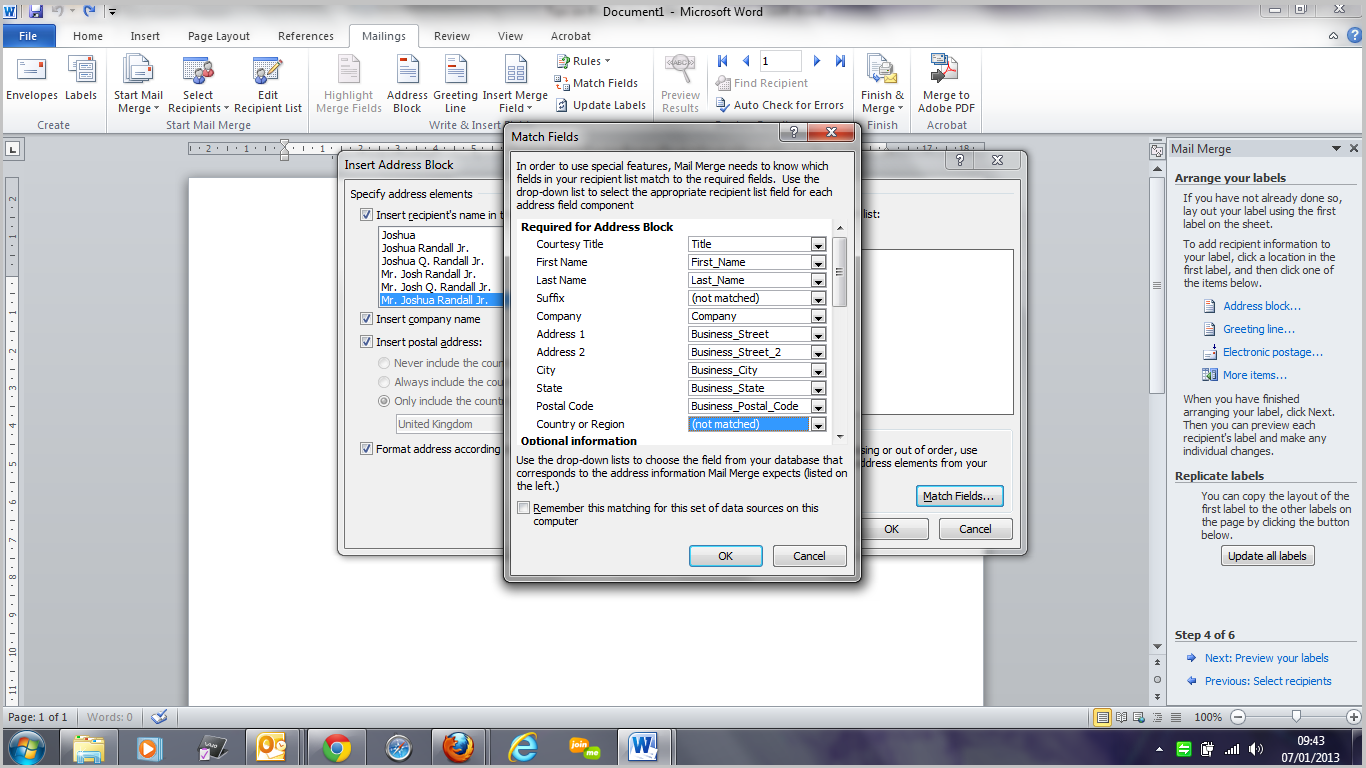Go to last record arrow
This screenshot has width=1366, height=768.
click(840, 61)
